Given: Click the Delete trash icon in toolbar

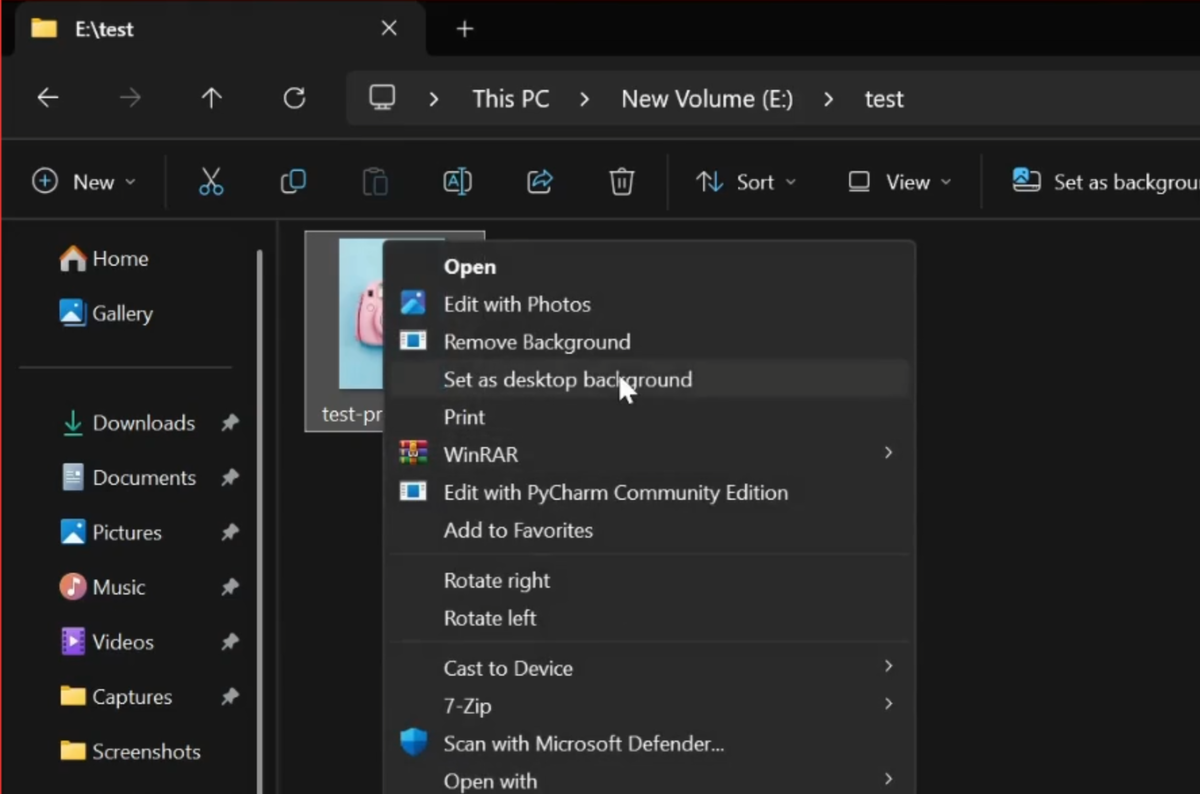Looking at the screenshot, I should (622, 181).
